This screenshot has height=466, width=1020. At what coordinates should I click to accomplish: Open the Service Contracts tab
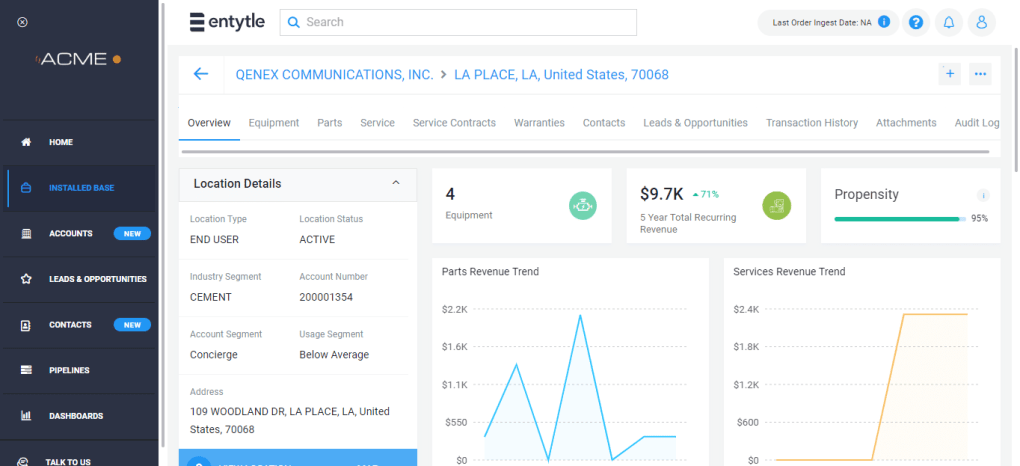tap(454, 122)
